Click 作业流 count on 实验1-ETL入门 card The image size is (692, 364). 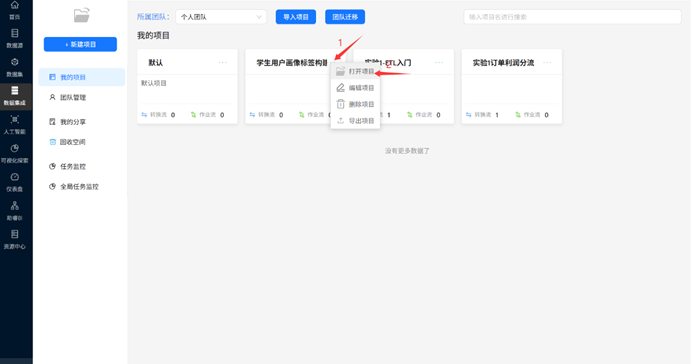(x=424, y=115)
